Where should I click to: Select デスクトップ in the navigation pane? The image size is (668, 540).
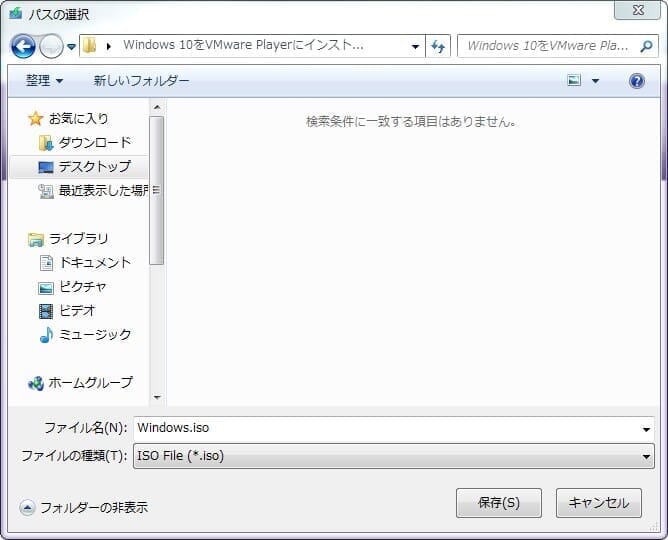click(94, 166)
